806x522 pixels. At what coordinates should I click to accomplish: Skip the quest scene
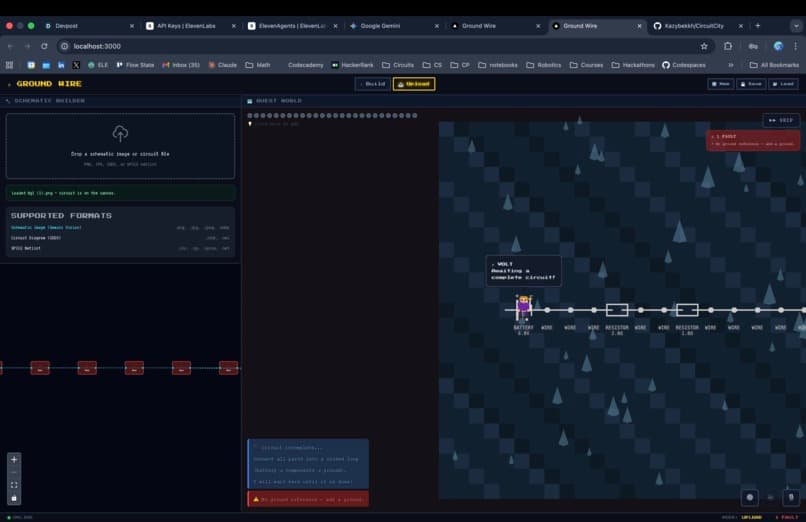pos(781,120)
